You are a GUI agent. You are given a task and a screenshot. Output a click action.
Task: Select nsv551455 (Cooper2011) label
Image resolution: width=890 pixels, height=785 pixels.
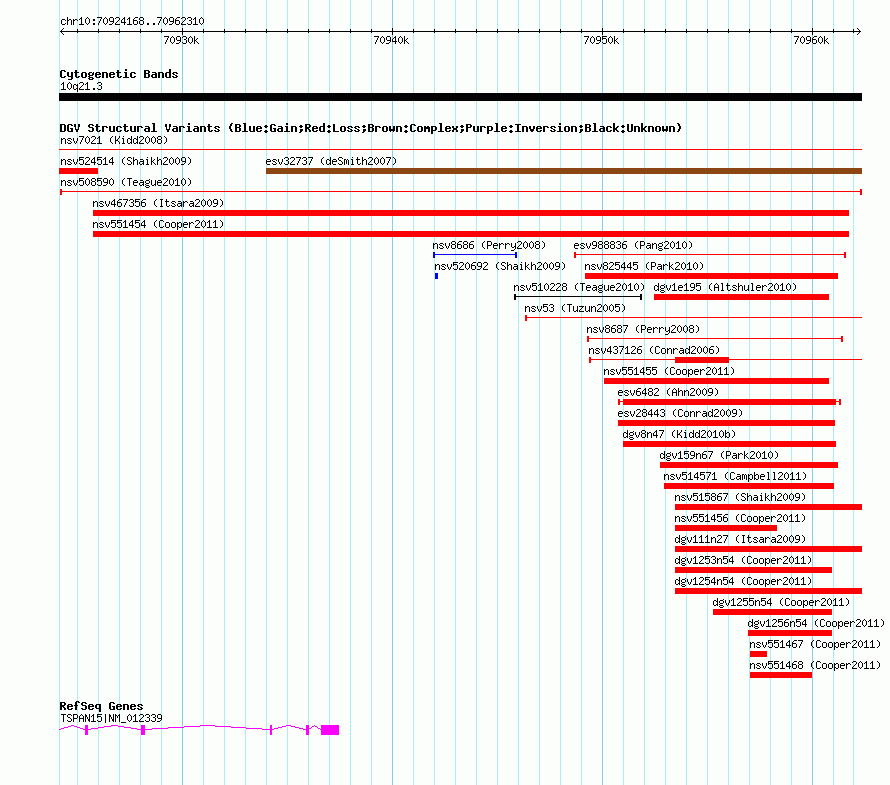click(669, 371)
